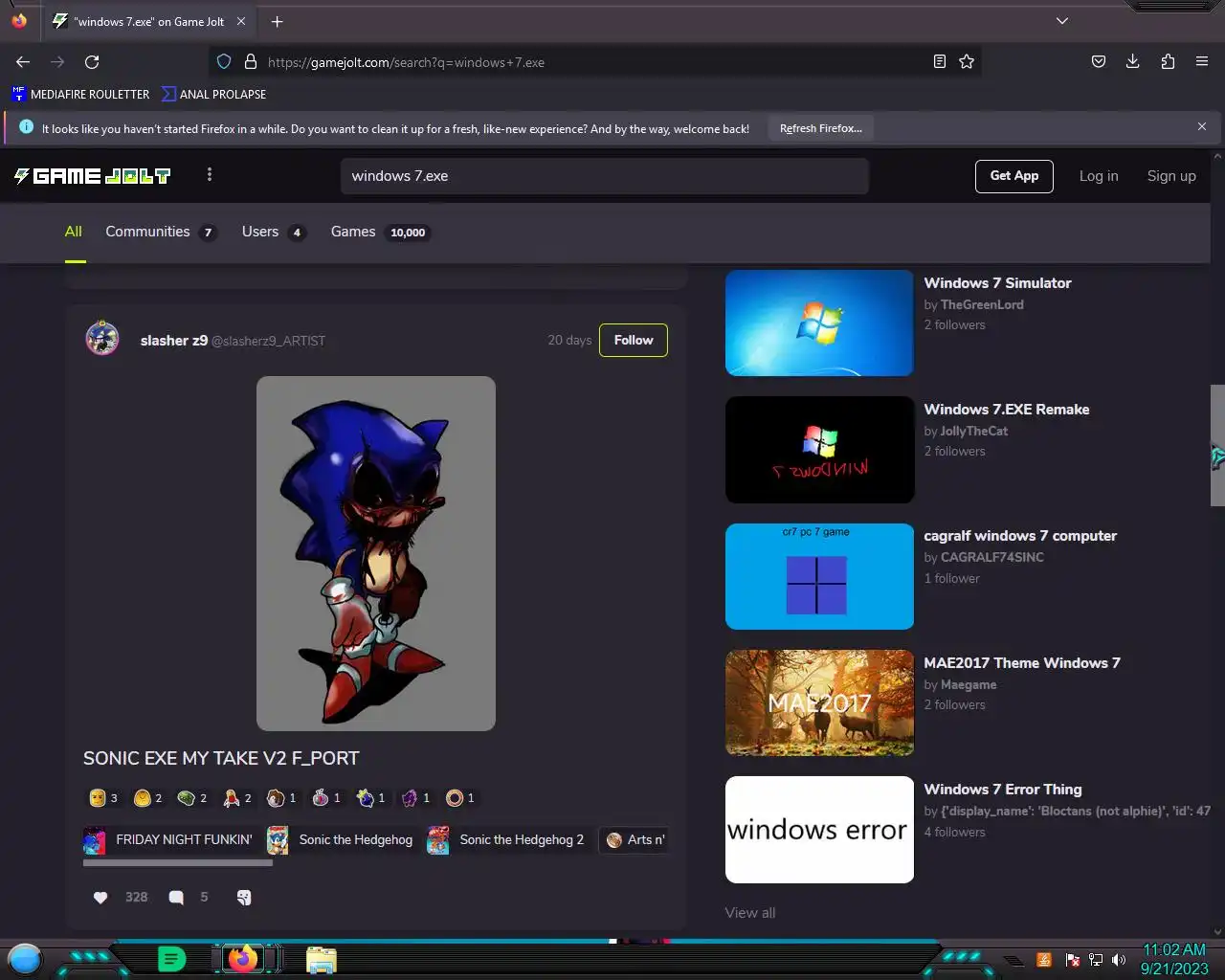
Task: Open post comments bubble icon
Action: tap(176, 897)
